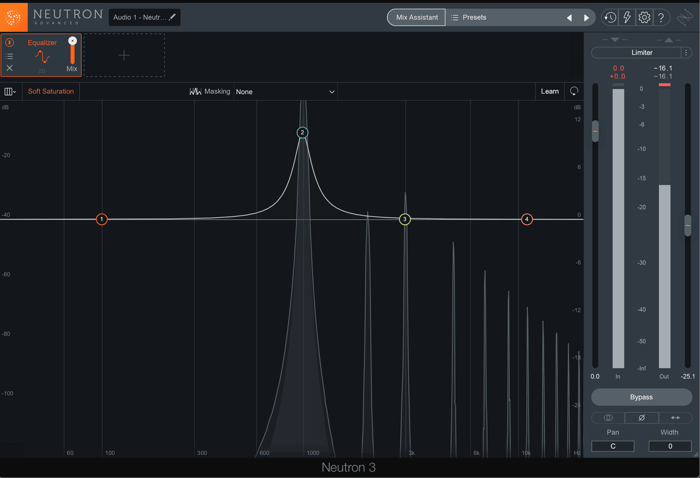
Task: Click the Width field showing 0
Action: pyautogui.click(x=670, y=446)
